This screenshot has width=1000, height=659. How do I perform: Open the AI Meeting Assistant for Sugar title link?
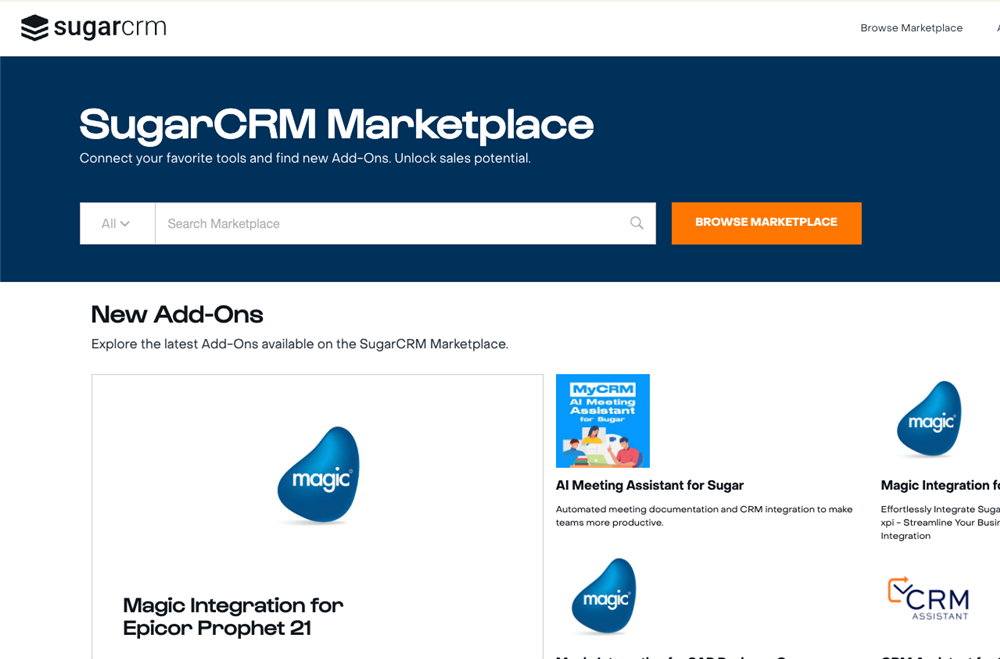point(649,485)
